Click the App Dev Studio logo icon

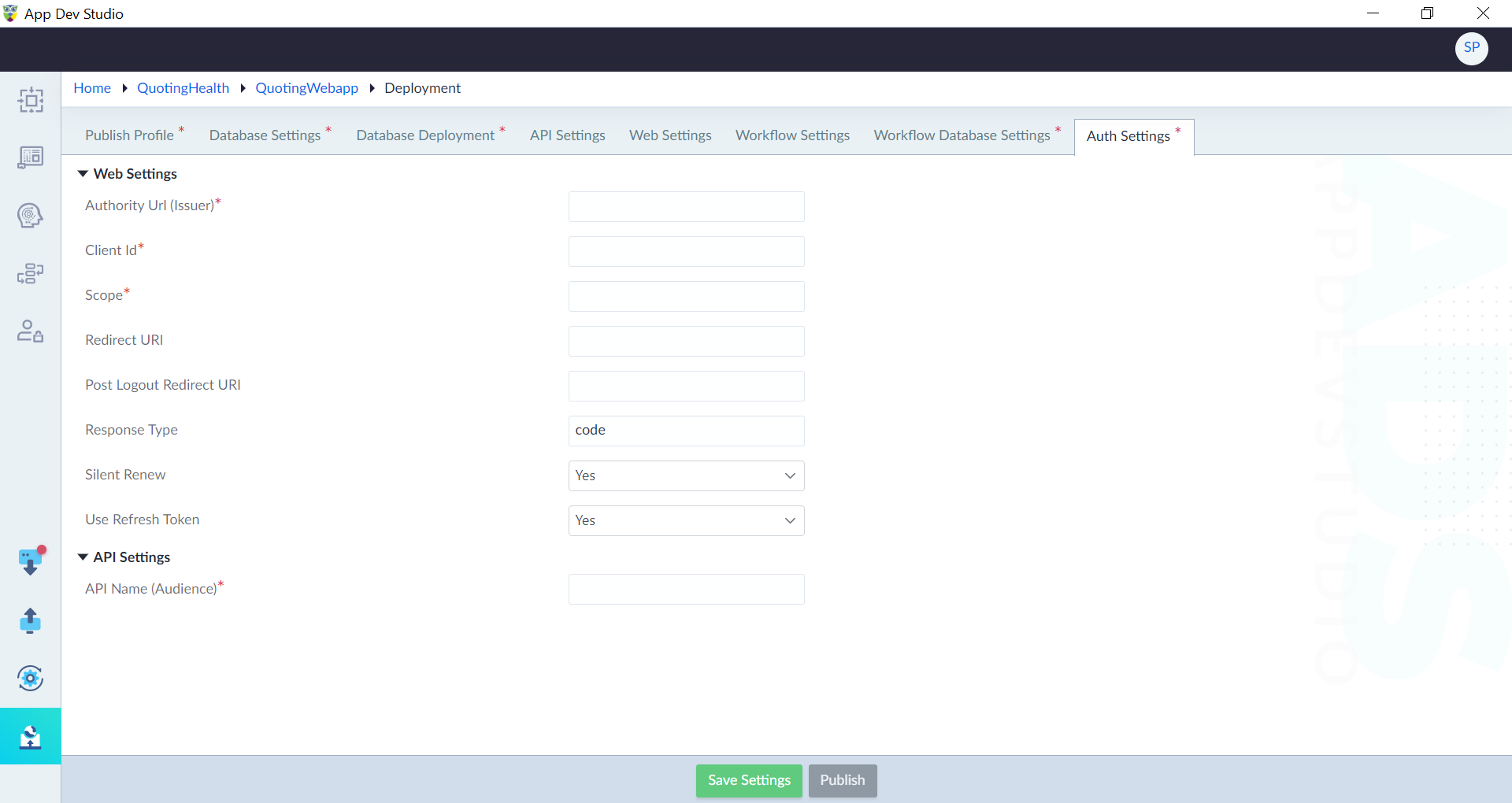tap(10, 13)
